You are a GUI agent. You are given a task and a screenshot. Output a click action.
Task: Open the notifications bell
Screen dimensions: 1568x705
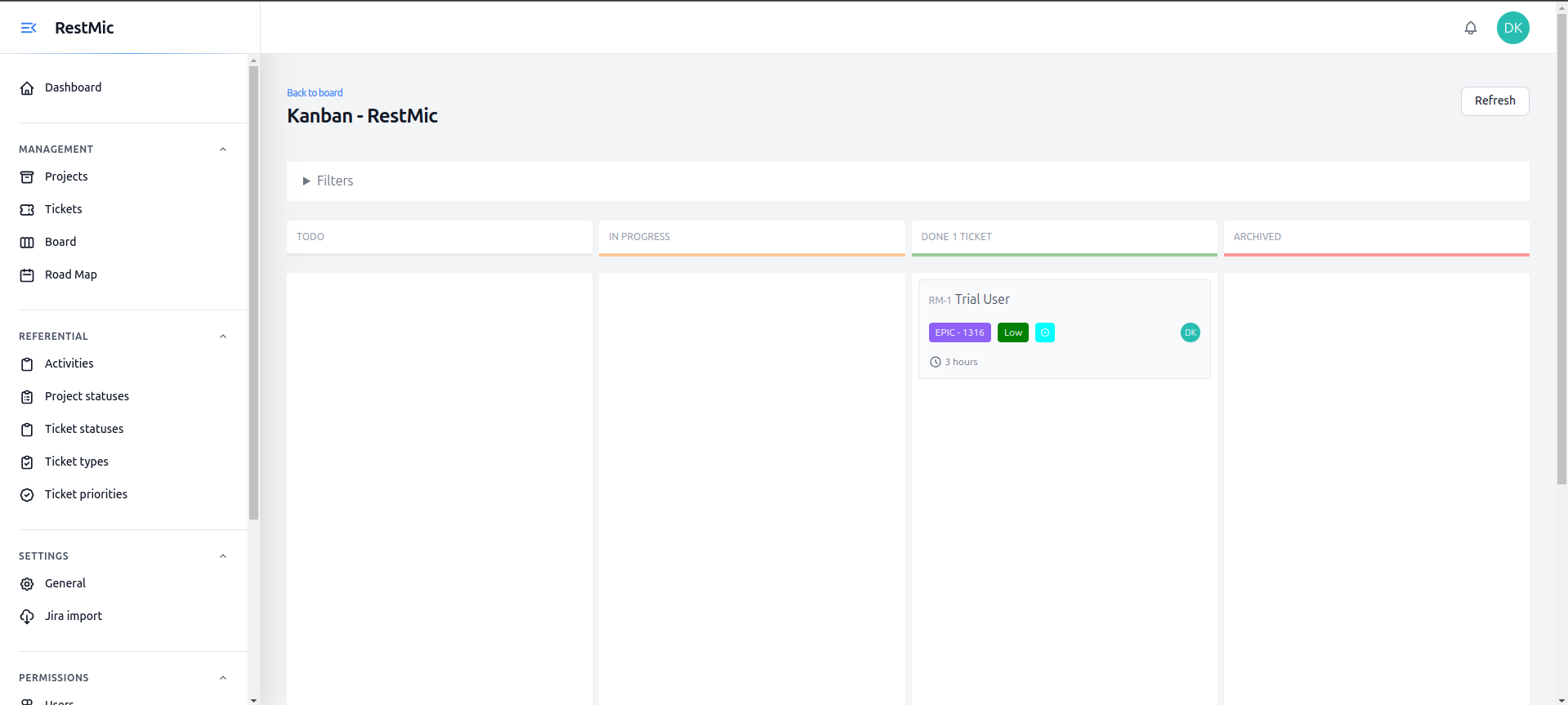(x=1471, y=28)
